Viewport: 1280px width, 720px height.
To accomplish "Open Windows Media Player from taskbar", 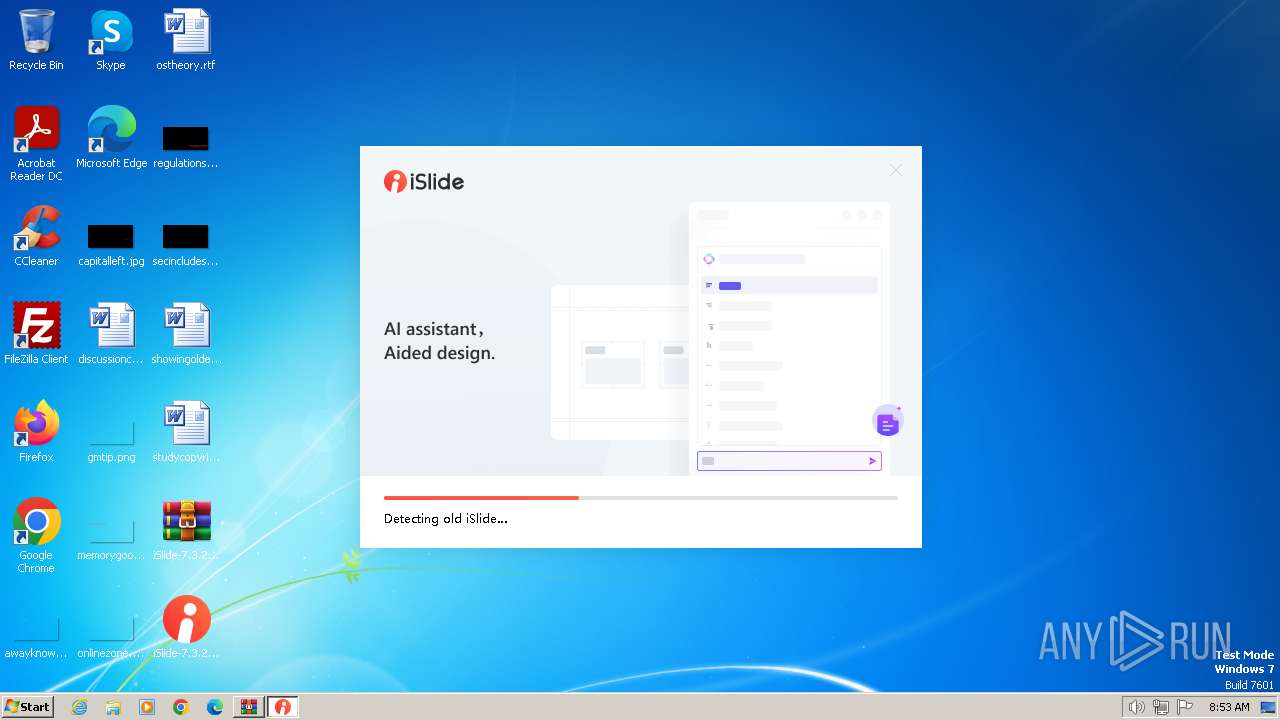I will click(147, 707).
